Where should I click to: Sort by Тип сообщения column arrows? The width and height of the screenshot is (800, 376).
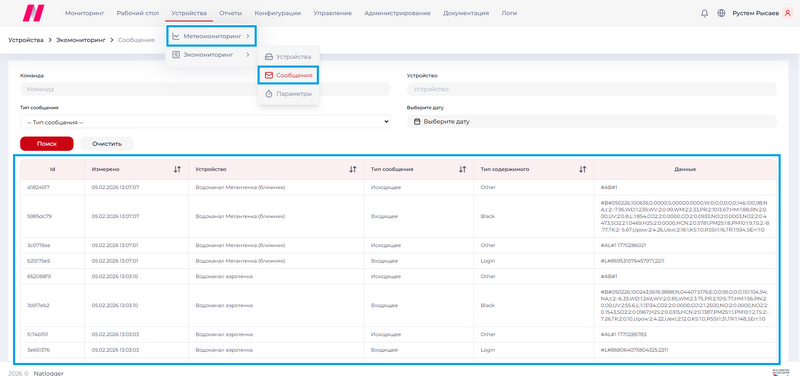[462, 169]
